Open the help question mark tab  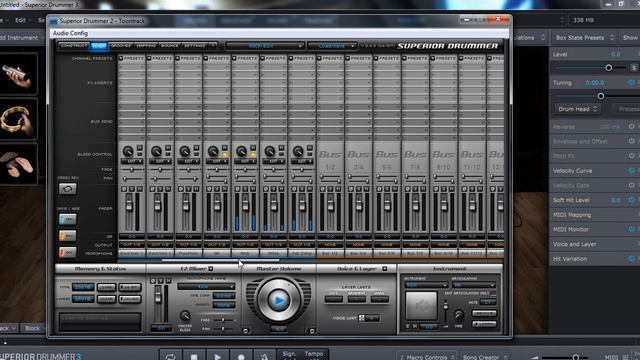tap(212, 46)
